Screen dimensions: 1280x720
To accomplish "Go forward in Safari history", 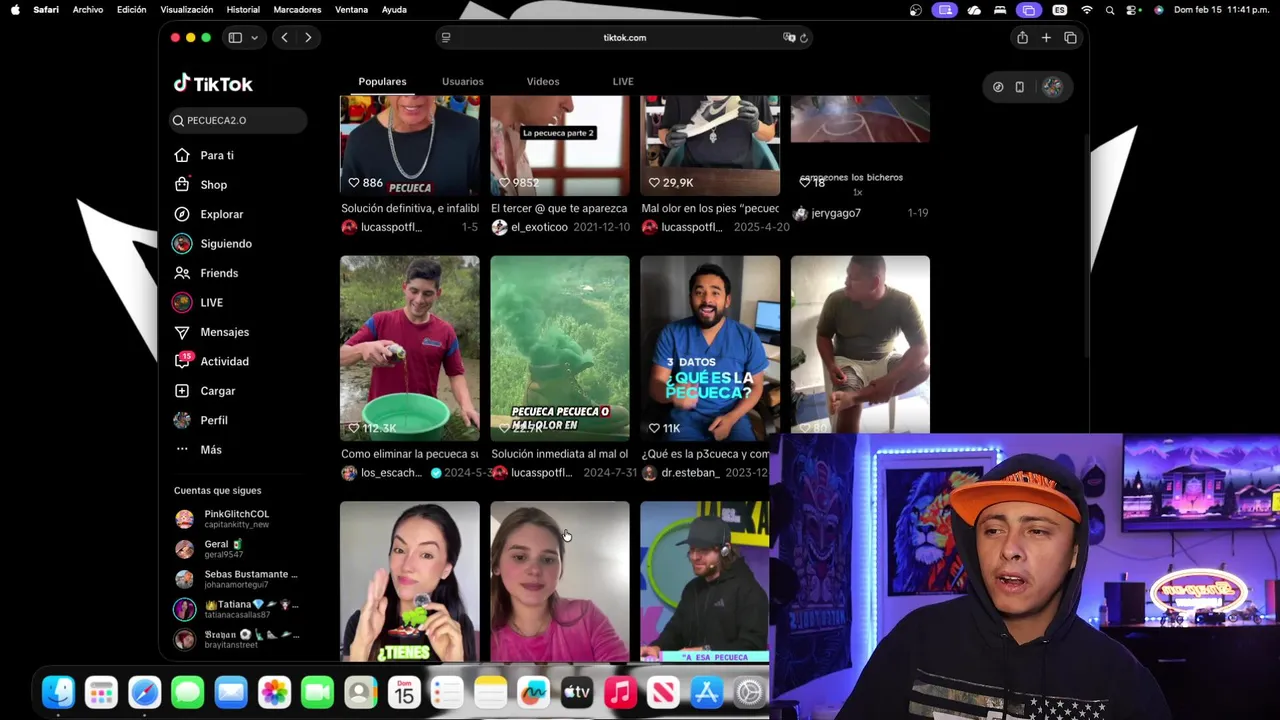I will tap(308, 38).
